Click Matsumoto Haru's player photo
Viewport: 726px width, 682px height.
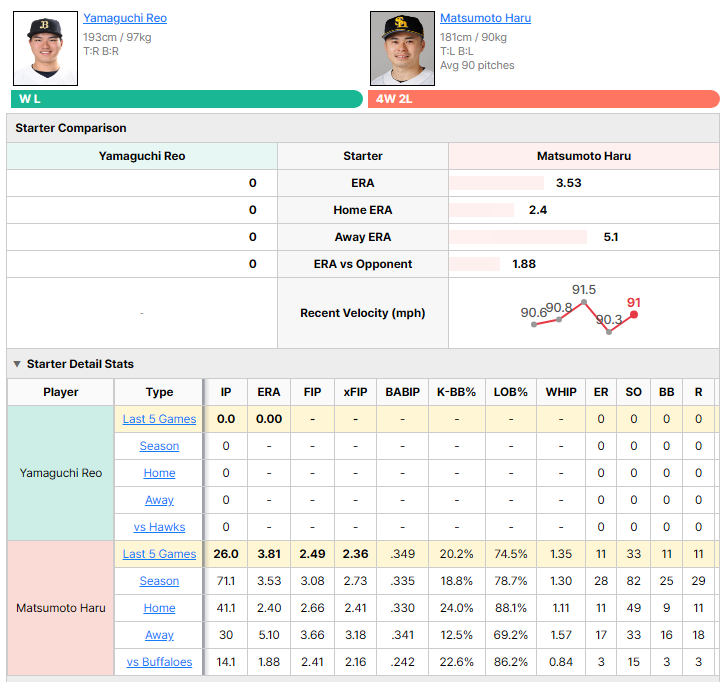coord(402,49)
